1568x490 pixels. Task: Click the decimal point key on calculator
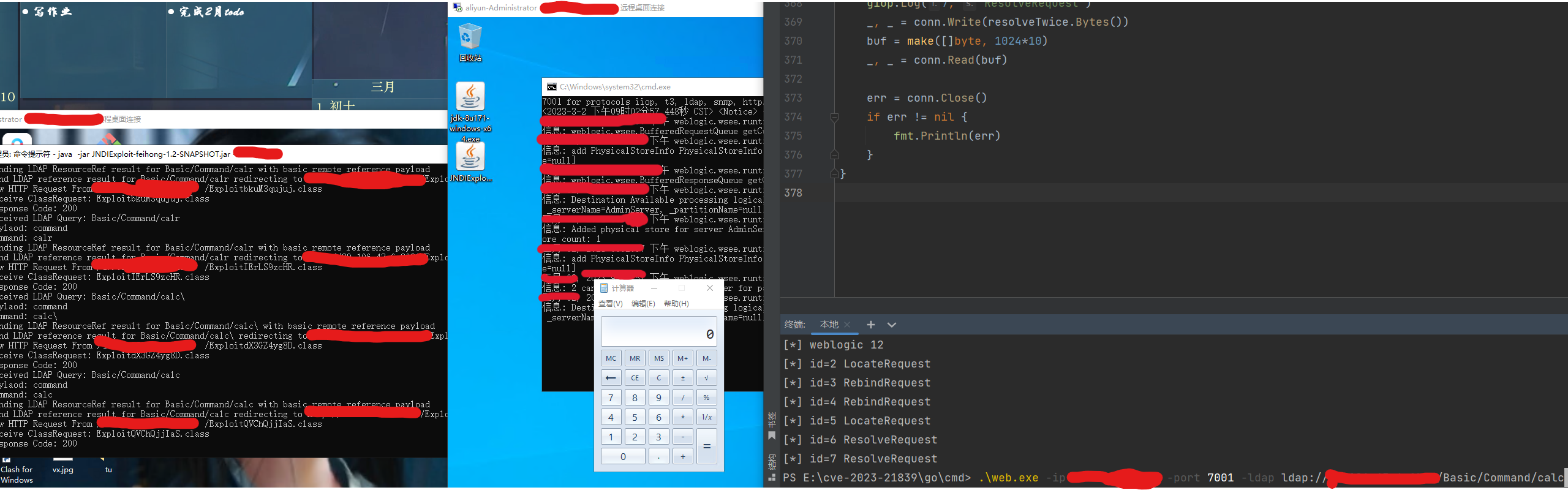[658, 456]
